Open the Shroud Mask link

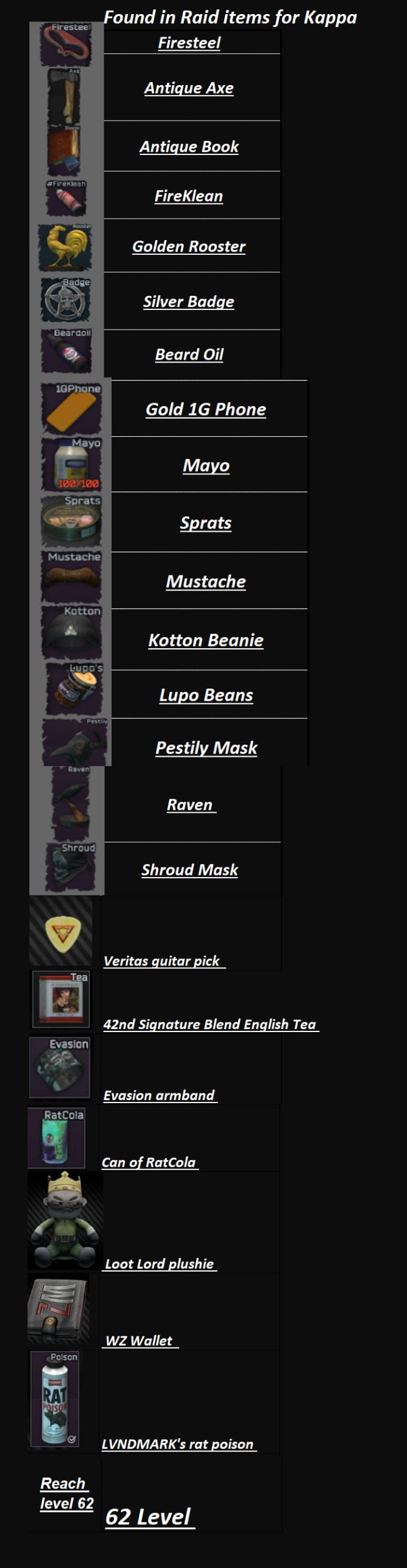pos(190,870)
